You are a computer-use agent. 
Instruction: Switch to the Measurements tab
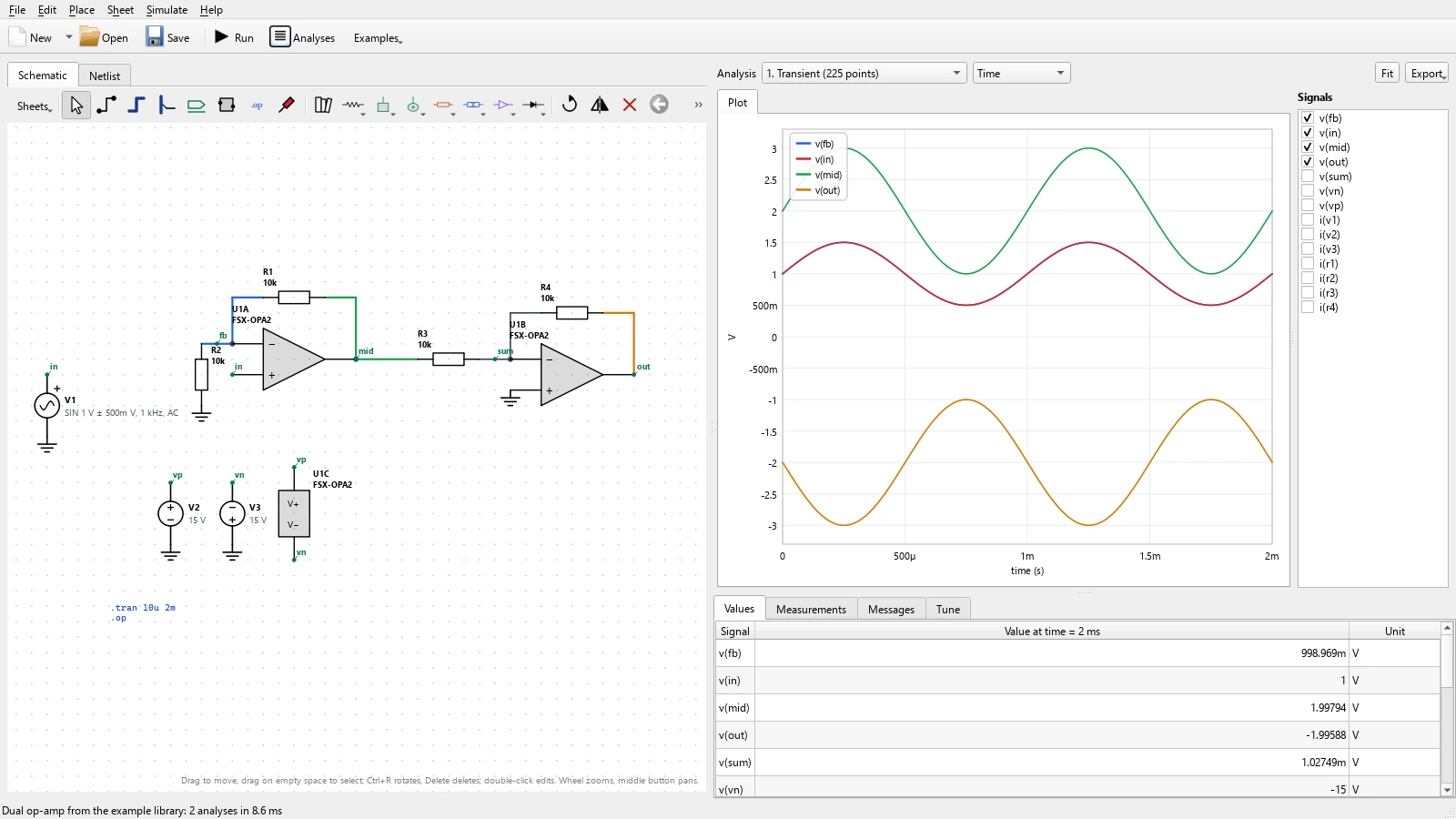click(811, 610)
